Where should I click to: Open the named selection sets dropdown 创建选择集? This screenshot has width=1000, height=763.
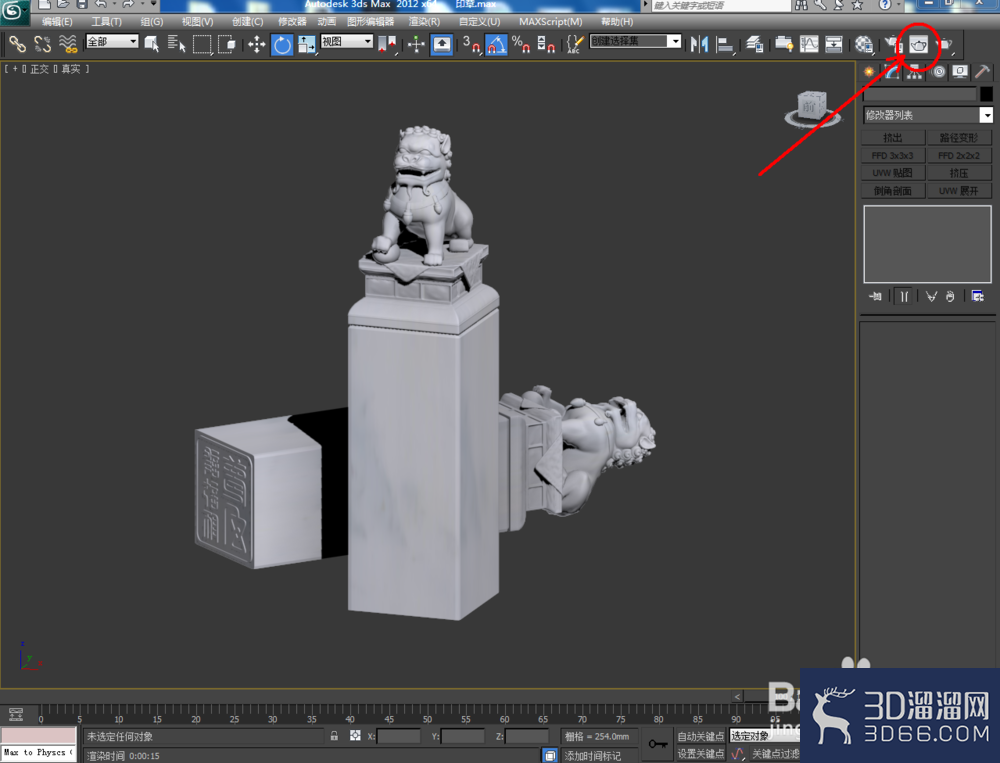[635, 41]
